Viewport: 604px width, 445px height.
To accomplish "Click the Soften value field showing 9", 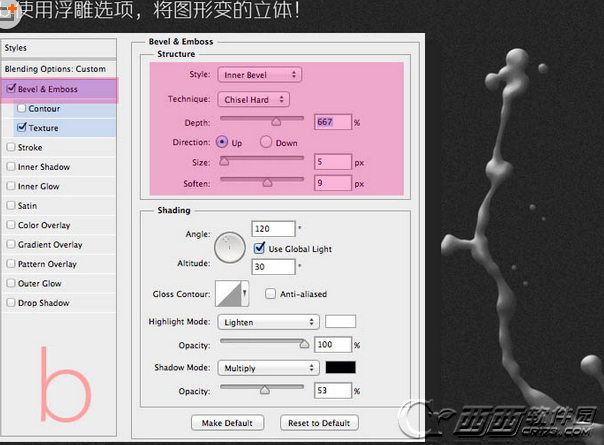I will (333, 183).
